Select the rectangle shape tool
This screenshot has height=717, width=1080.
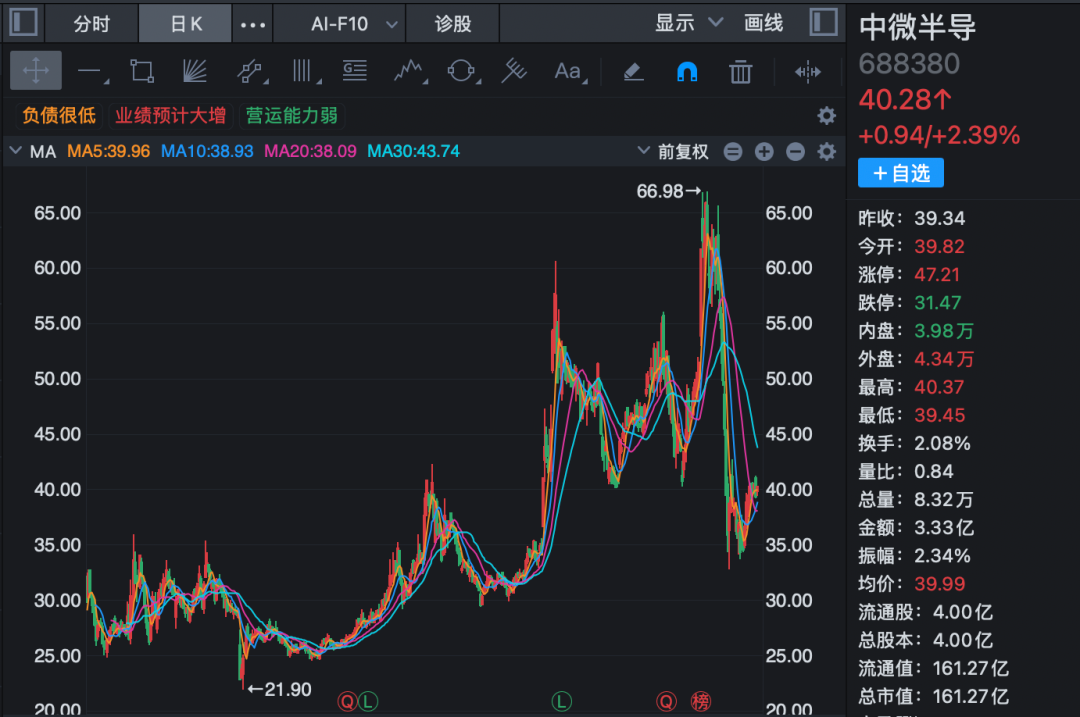(142, 71)
